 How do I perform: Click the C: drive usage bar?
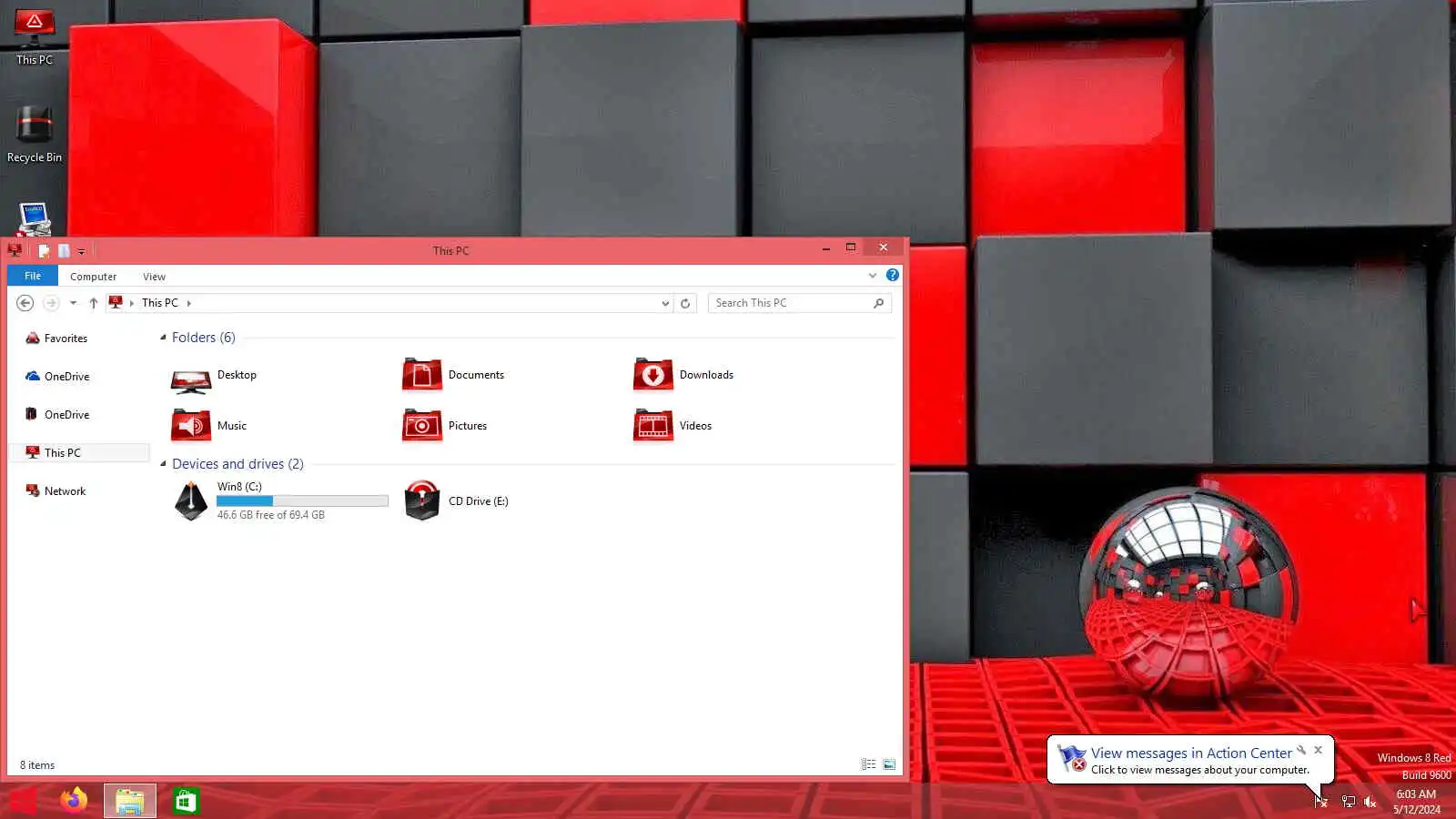302,500
